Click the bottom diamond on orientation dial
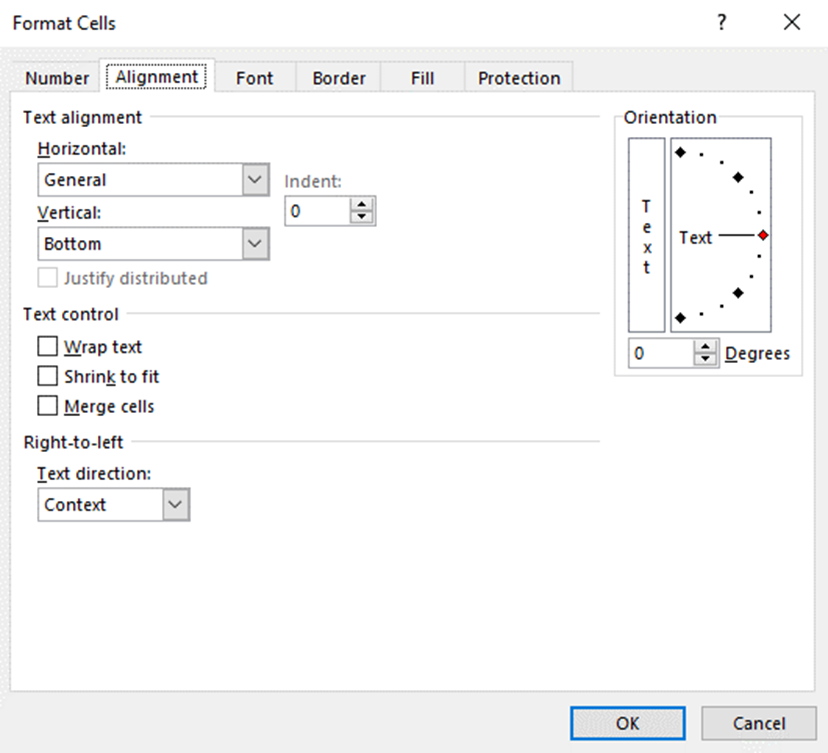The image size is (828, 753). click(x=680, y=317)
